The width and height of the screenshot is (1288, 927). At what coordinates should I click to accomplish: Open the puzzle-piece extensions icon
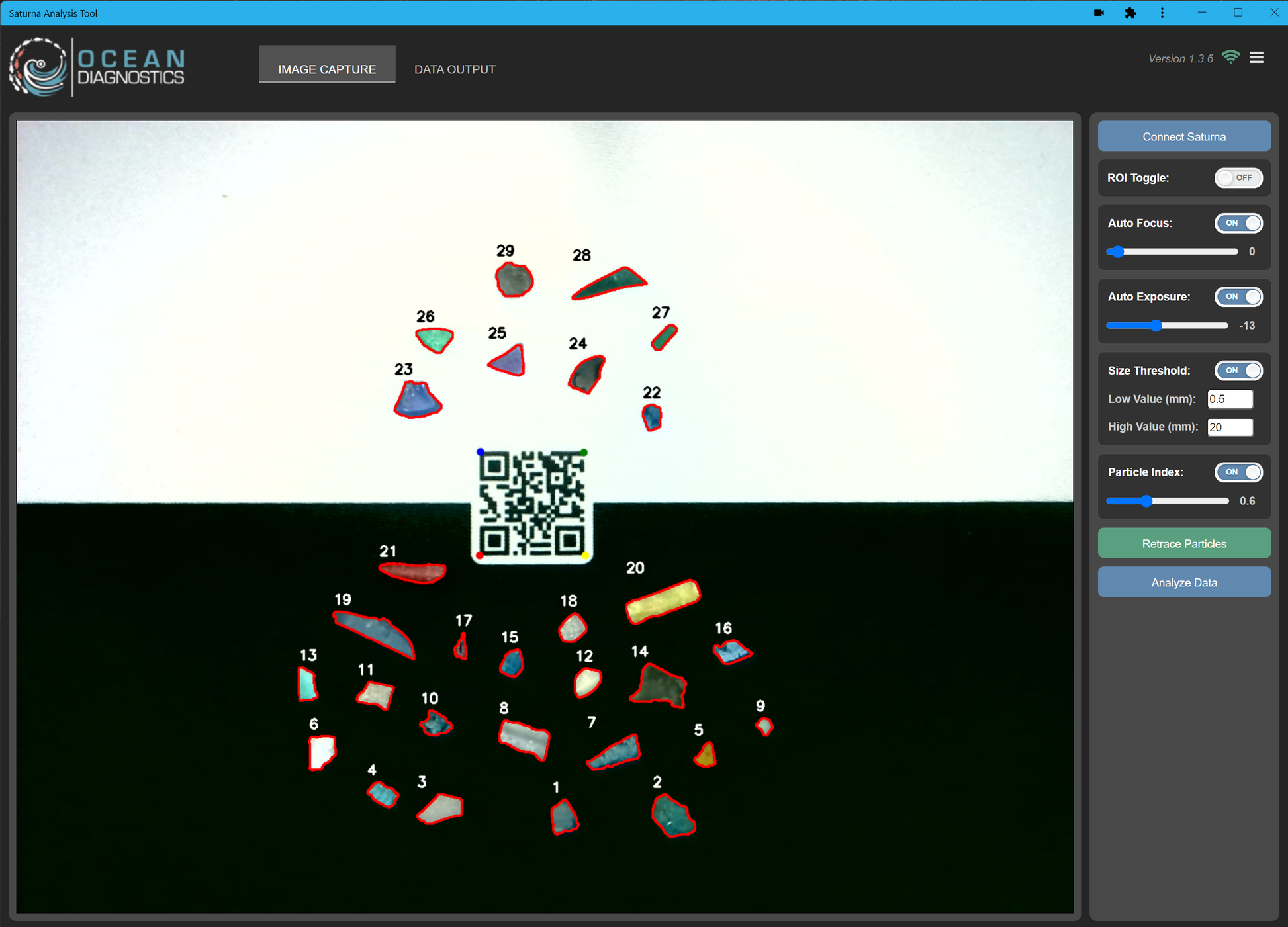click(1130, 13)
